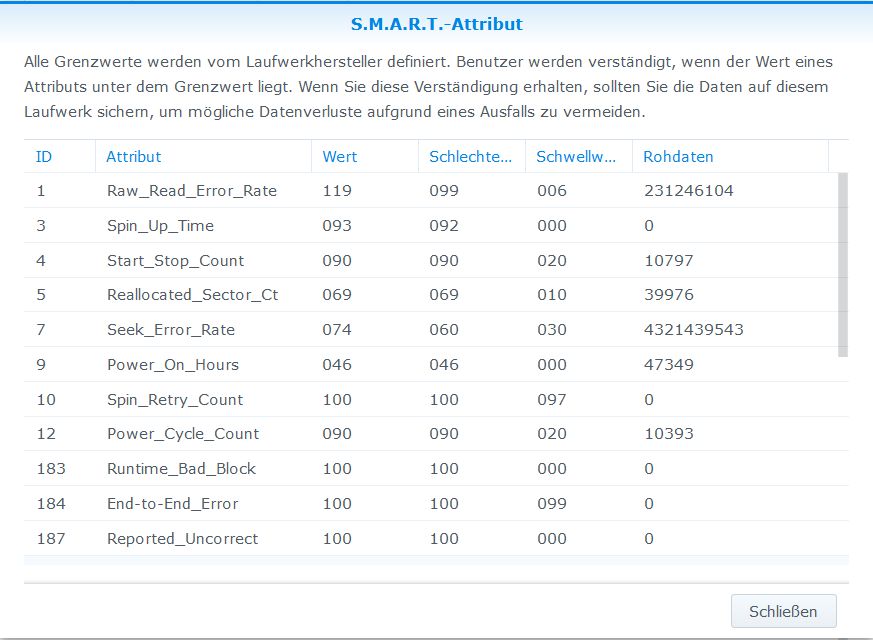Select the Runtime_Bad_Block attribute
This screenshot has width=873, height=640.
coord(181,469)
